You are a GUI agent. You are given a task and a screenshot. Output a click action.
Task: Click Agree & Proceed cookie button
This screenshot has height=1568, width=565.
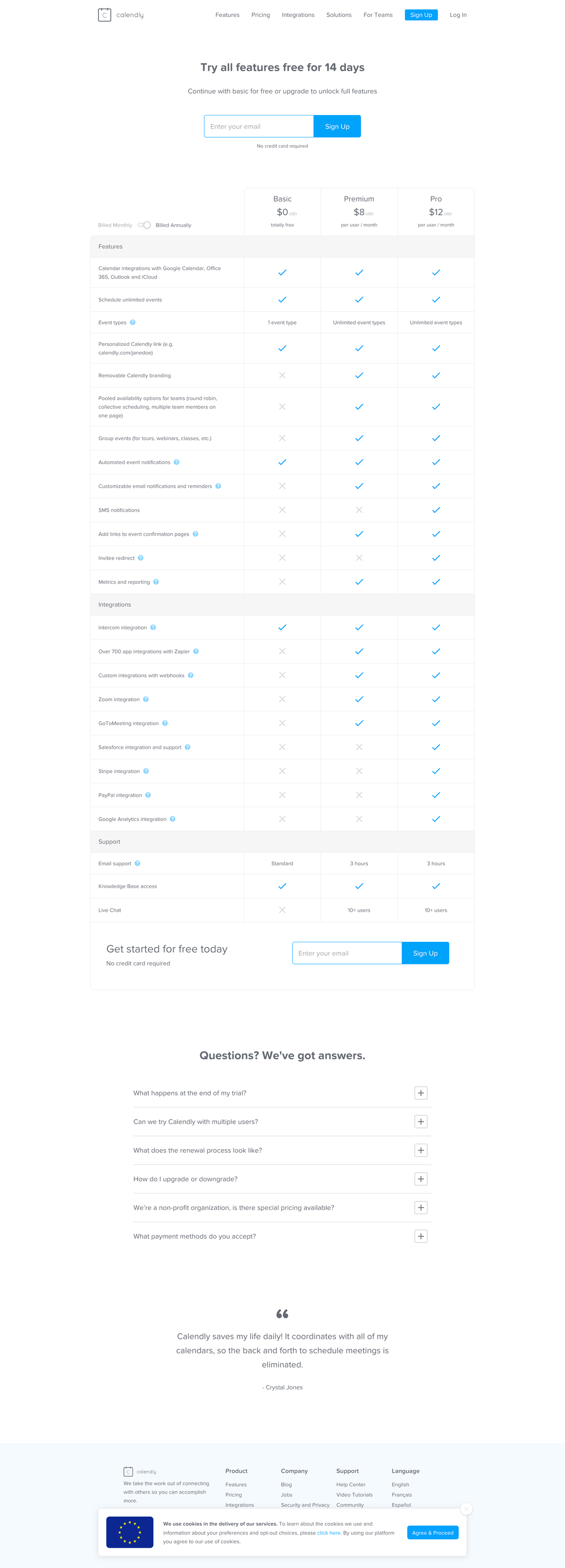pyautogui.click(x=432, y=1533)
